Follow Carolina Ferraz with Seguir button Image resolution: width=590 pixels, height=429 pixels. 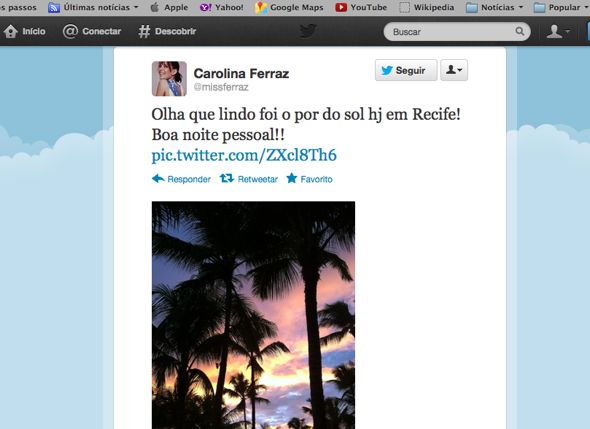406,70
